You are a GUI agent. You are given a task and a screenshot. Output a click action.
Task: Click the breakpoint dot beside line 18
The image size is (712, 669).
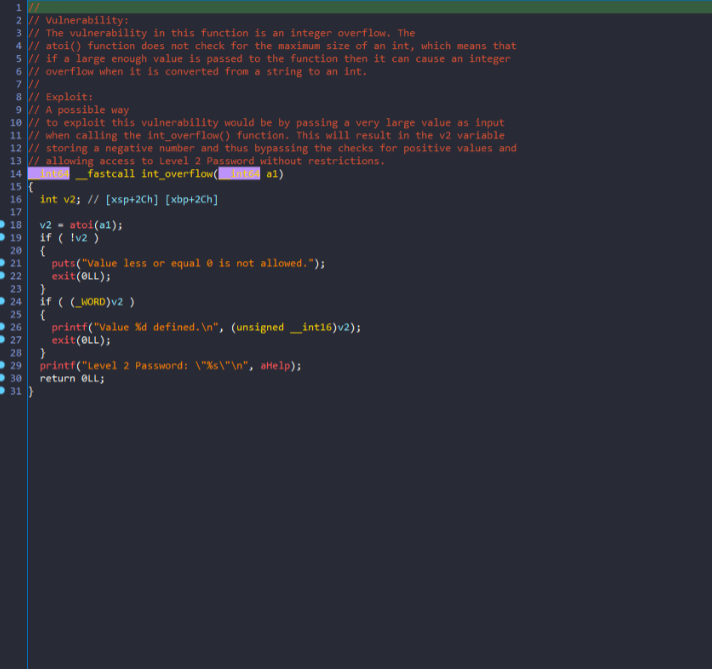pos(3,225)
